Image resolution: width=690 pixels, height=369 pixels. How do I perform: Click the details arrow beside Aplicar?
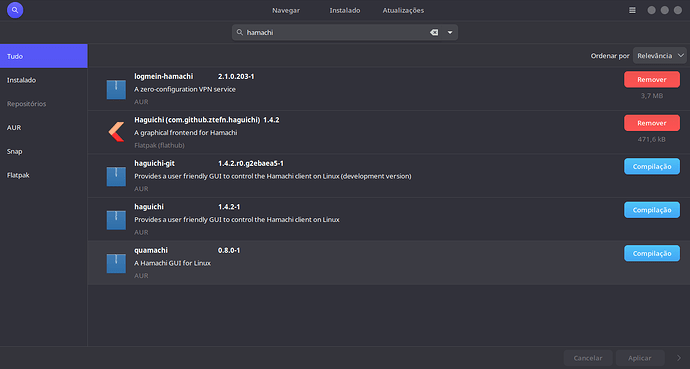(679, 358)
